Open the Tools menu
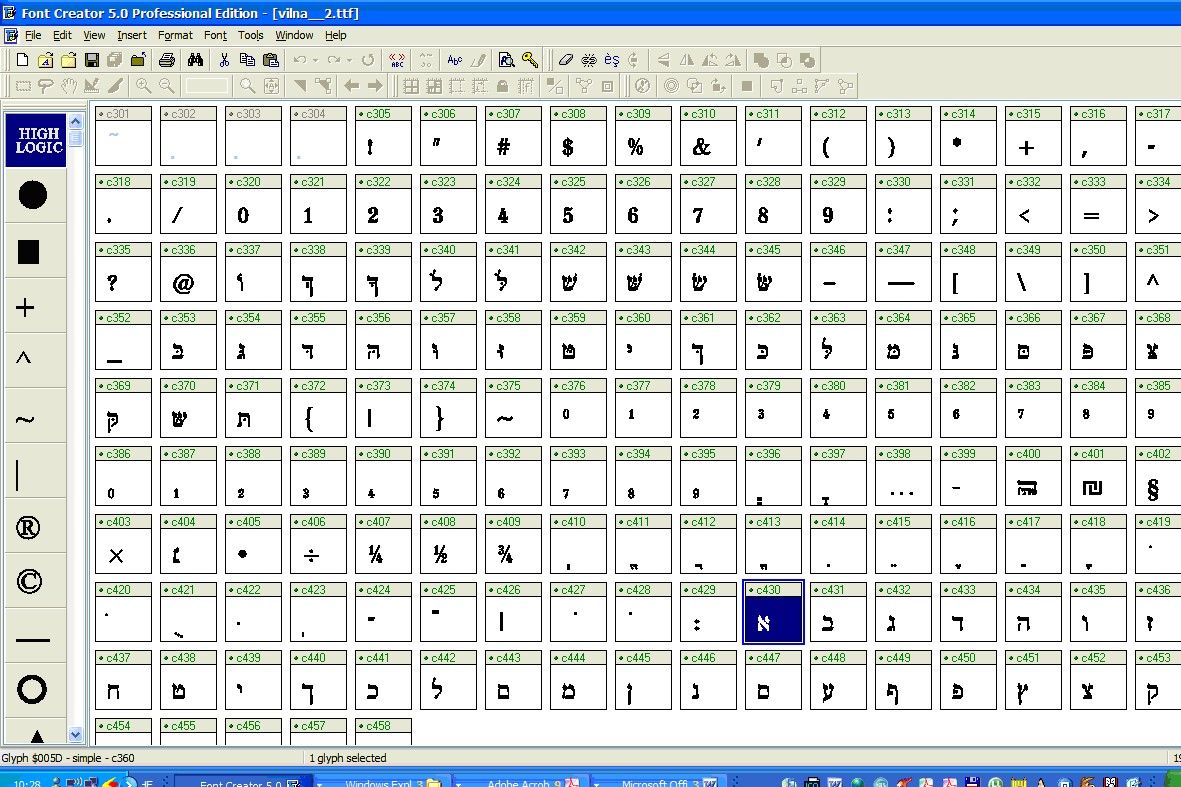The image size is (1181, 787). [x=251, y=35]
